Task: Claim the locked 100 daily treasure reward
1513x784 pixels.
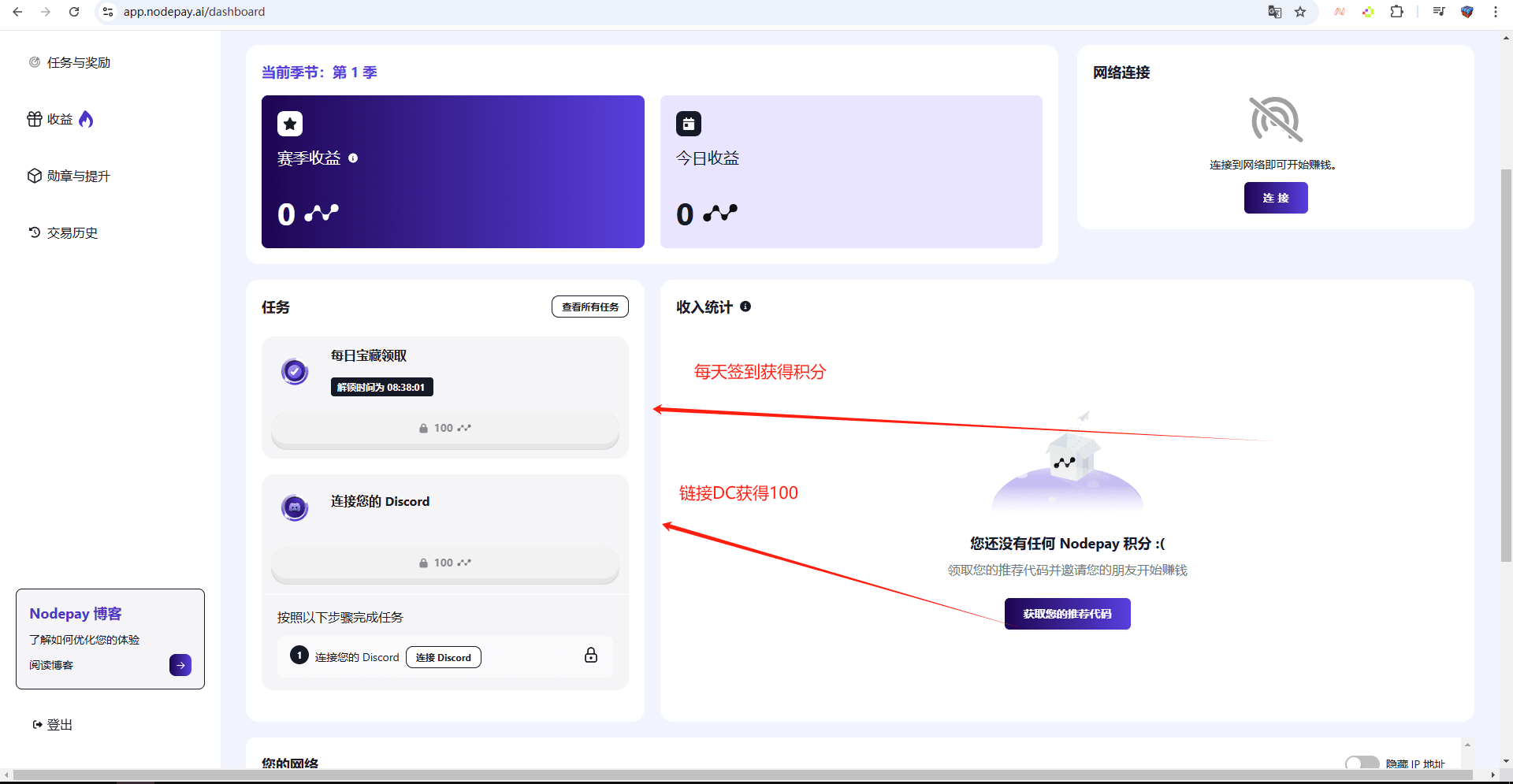Action: [445, 429]
